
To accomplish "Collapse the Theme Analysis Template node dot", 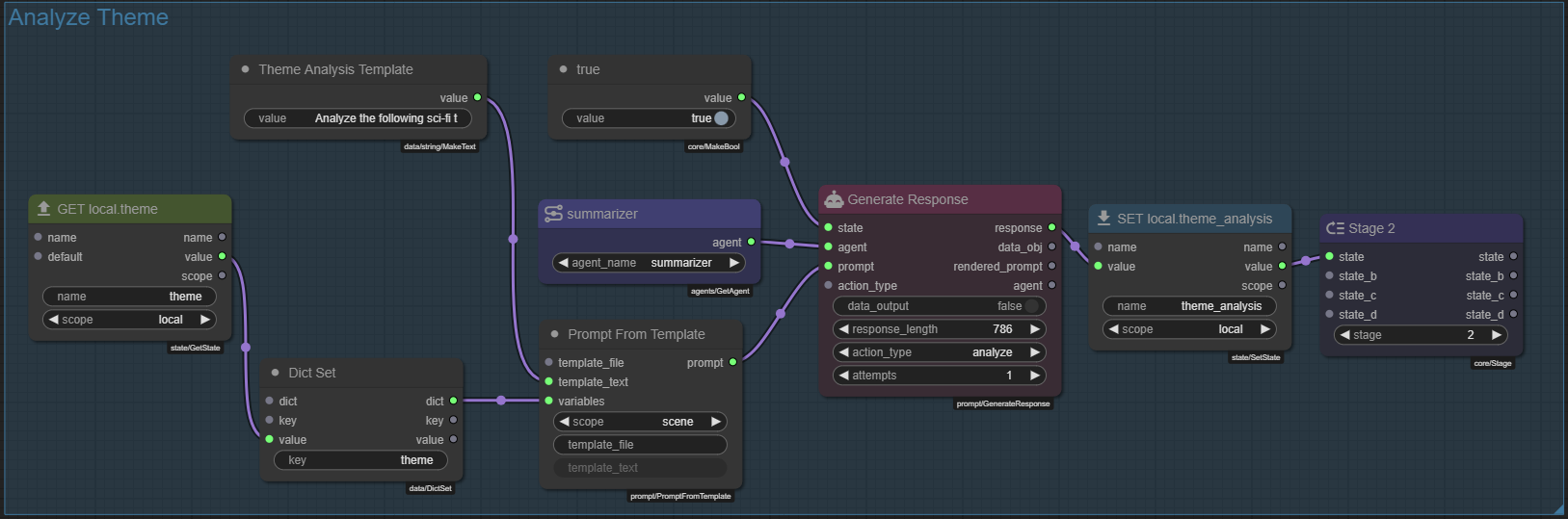I will [246, 69].
